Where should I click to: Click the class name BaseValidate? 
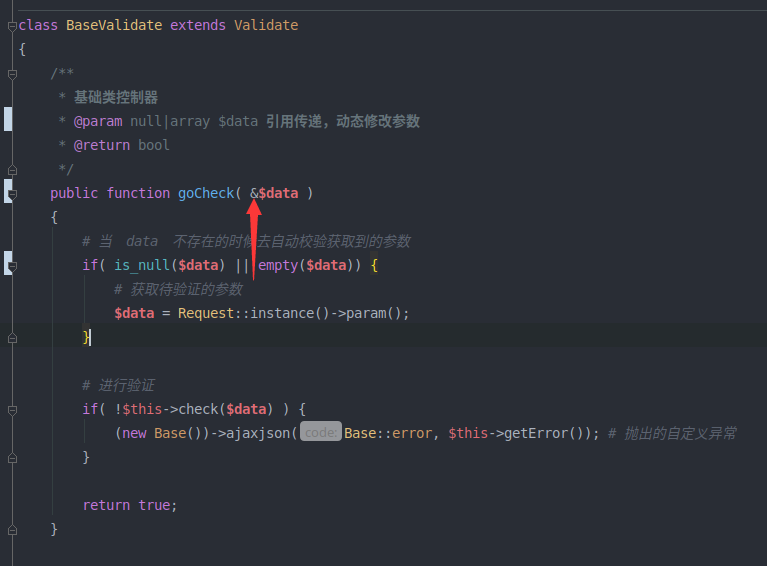(114, 25)
